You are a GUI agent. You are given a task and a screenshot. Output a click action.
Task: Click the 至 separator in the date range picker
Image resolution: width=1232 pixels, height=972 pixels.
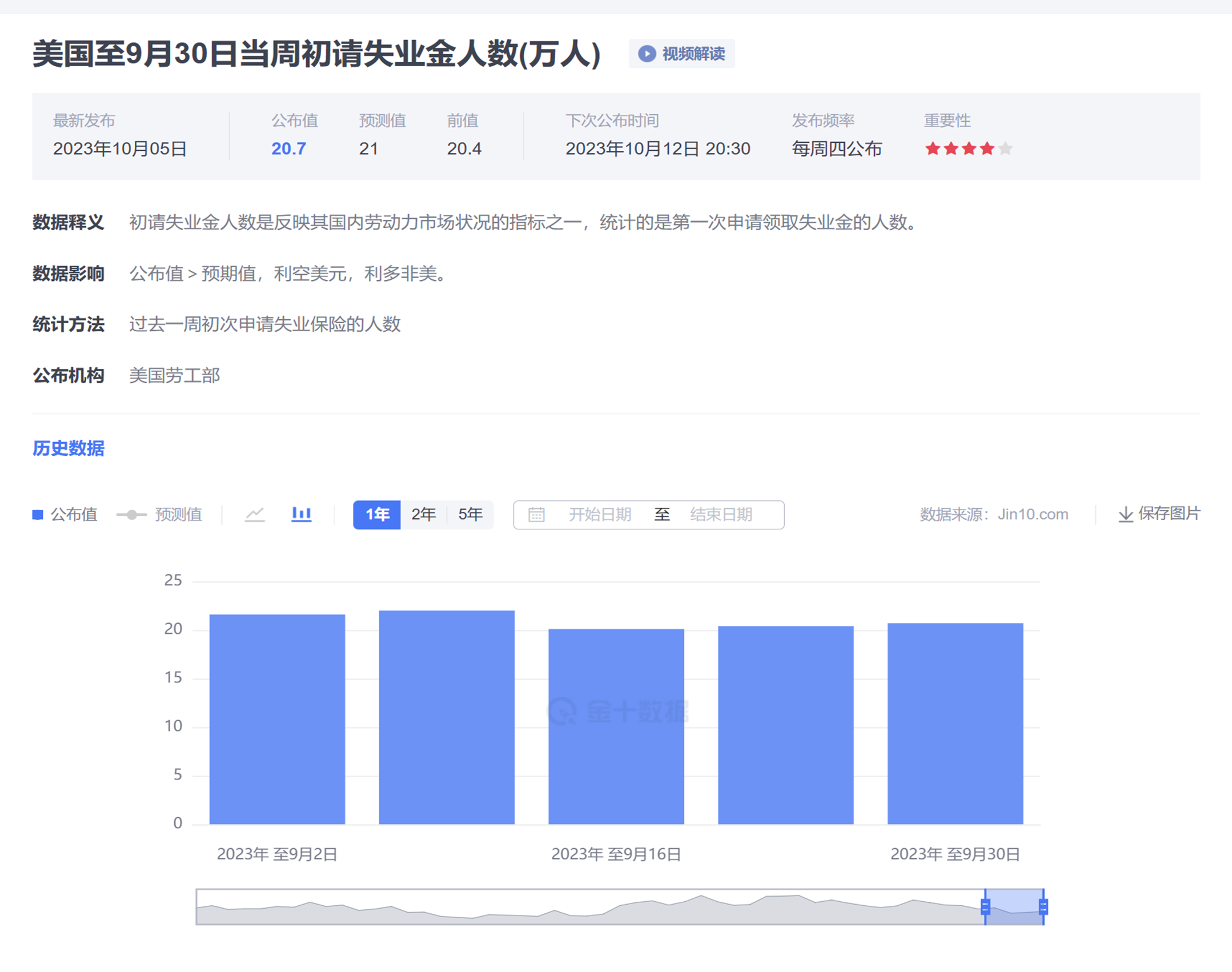click(x=662, y=515)
